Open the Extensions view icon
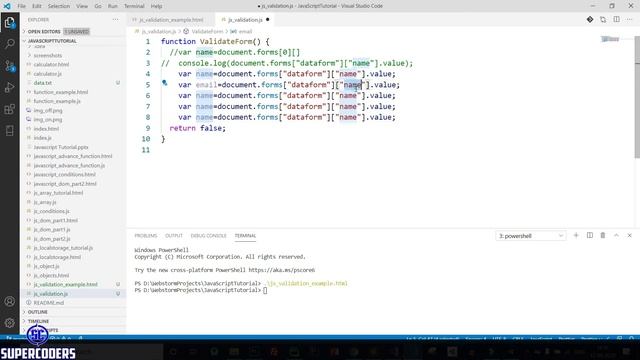640x360 pixels. (x=9, y=109)
